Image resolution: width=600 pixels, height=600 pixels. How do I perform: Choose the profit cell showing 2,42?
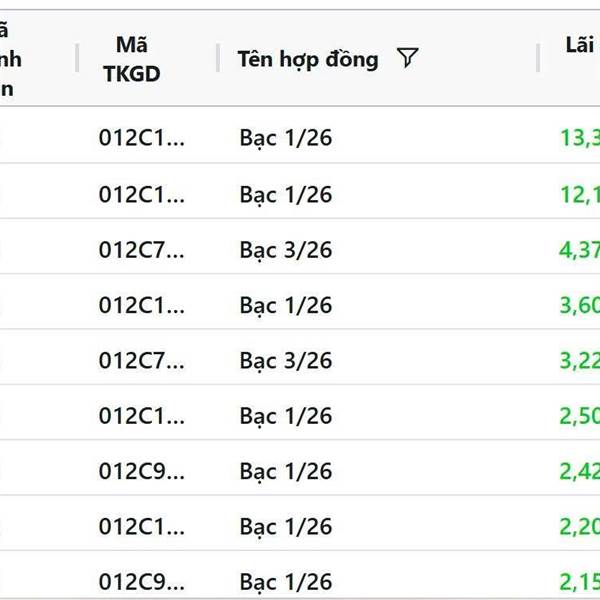(579, 471)
